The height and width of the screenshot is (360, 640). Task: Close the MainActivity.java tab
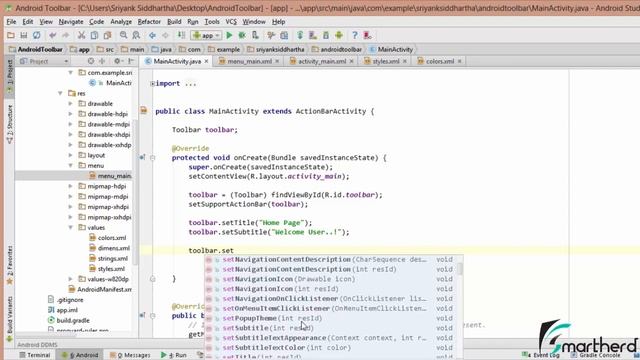(x=207, y=61)
